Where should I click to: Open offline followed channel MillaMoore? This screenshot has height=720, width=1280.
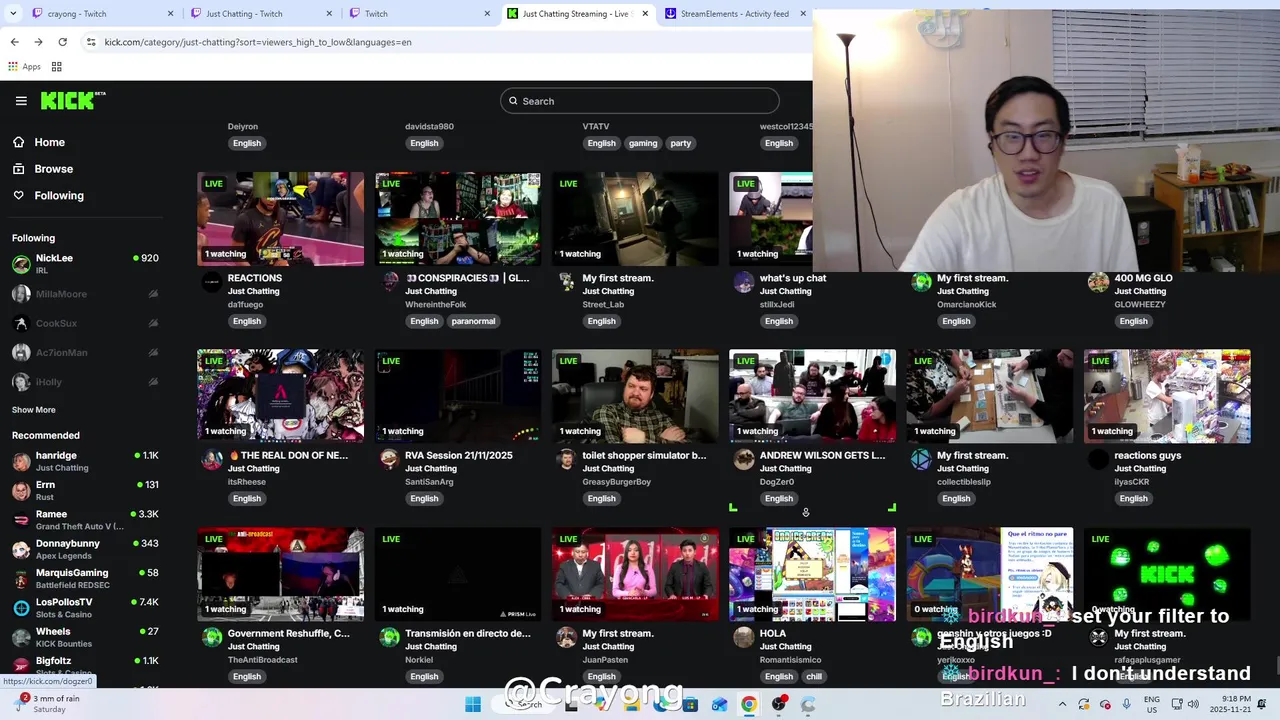(x=85, y=294)
